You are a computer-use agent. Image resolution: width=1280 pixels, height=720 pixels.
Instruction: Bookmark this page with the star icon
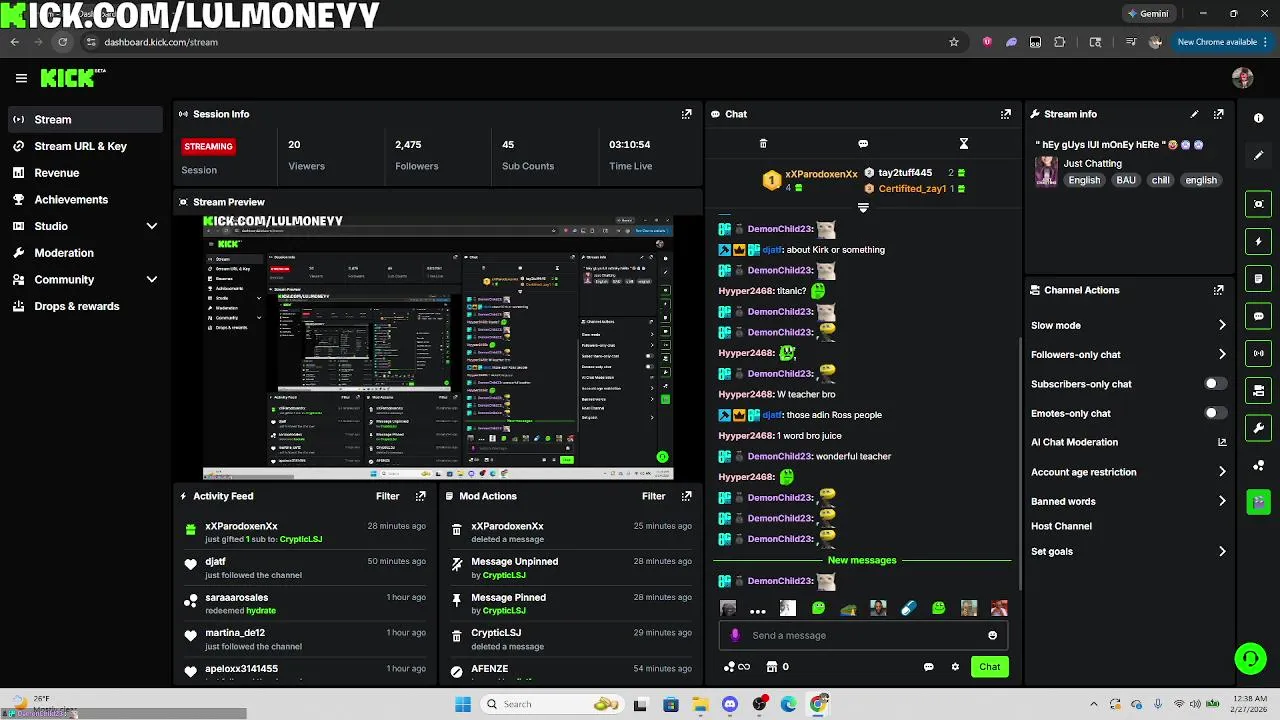pyautogui.click(x=954, y=42)
